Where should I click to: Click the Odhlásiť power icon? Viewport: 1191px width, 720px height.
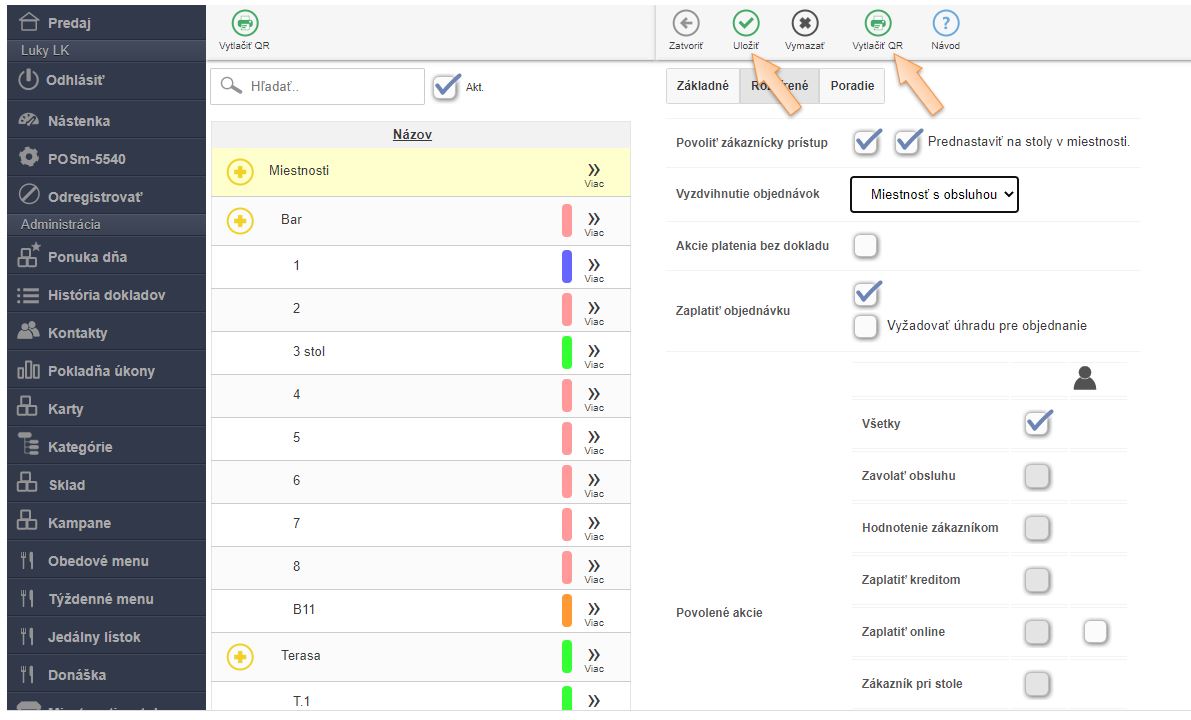[x=28, y=79]
